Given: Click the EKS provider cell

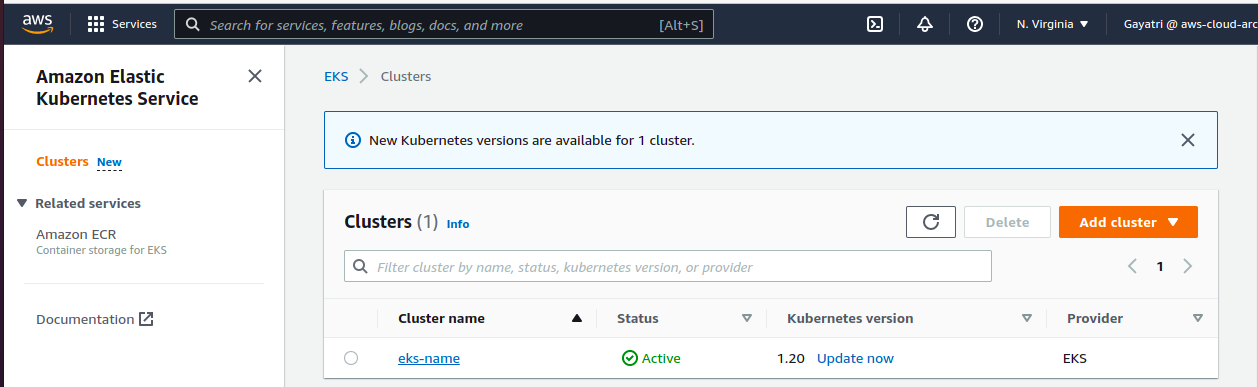Looking at the screenshot, I should pyautogui.click(x=1074, y=358).
